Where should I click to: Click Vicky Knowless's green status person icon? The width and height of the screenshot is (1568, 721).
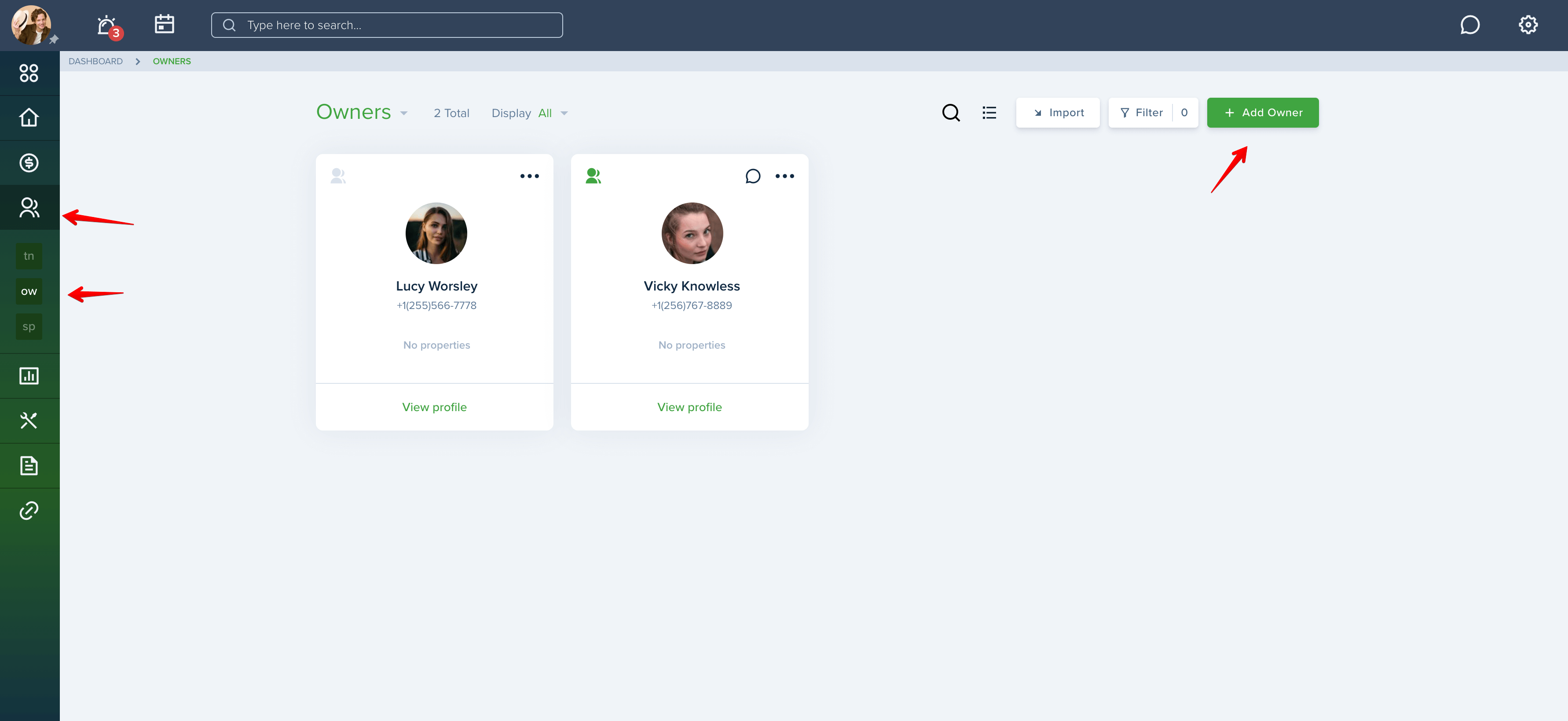[593, 176]
